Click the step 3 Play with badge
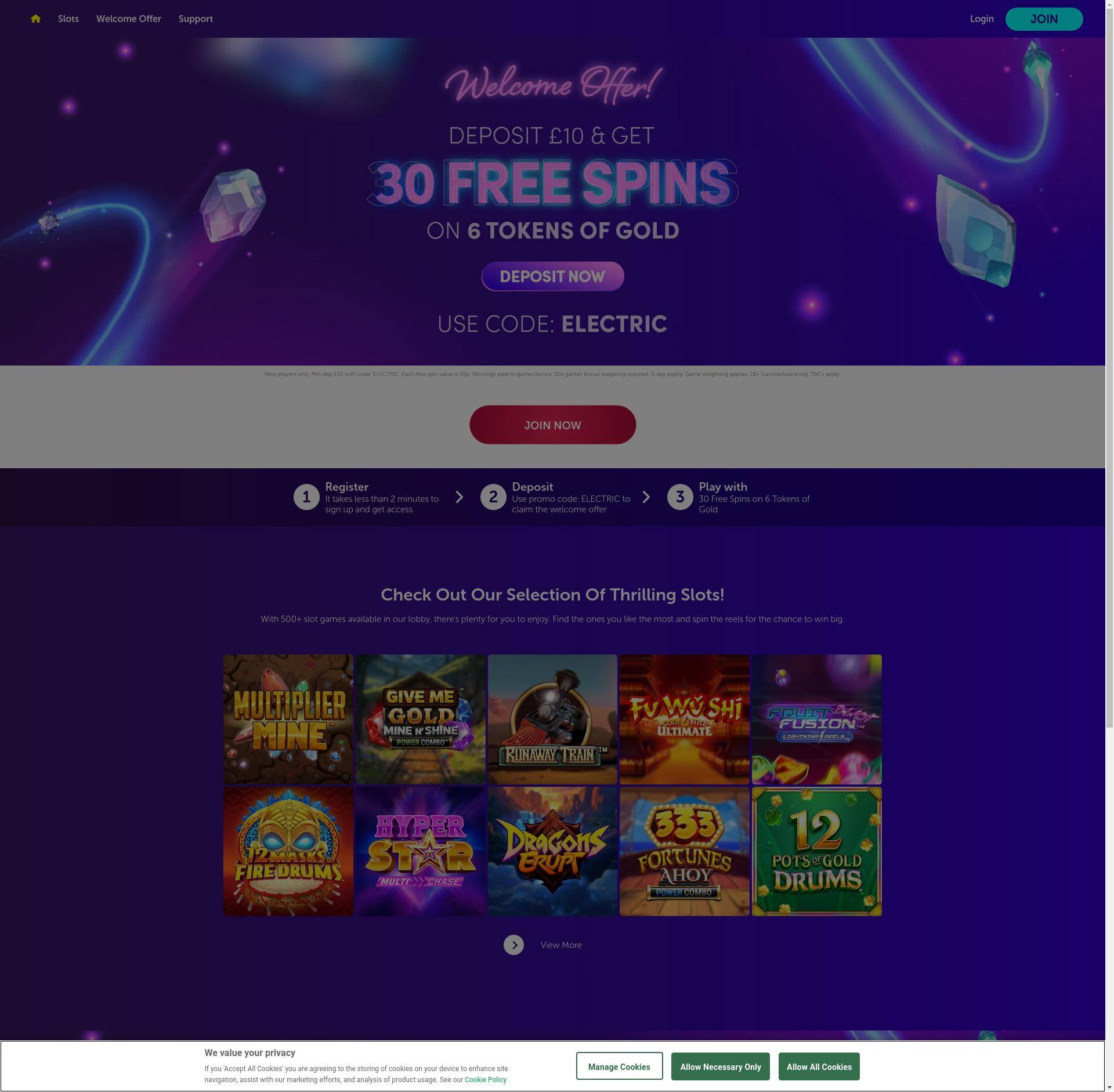The image size is (1114, 1092). pyautogui.click(x=680, y=497)
